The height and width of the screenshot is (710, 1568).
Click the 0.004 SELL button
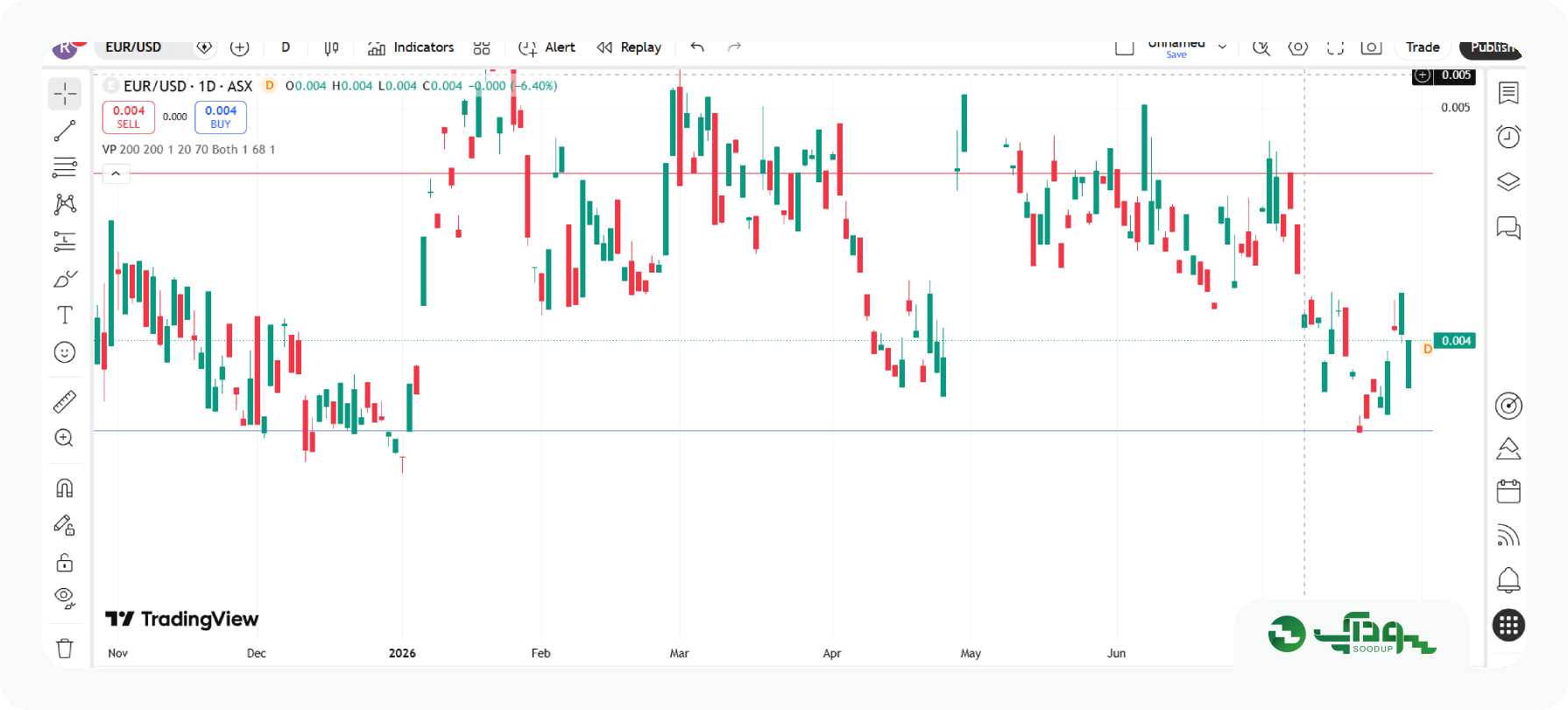[x=129, y=117]
